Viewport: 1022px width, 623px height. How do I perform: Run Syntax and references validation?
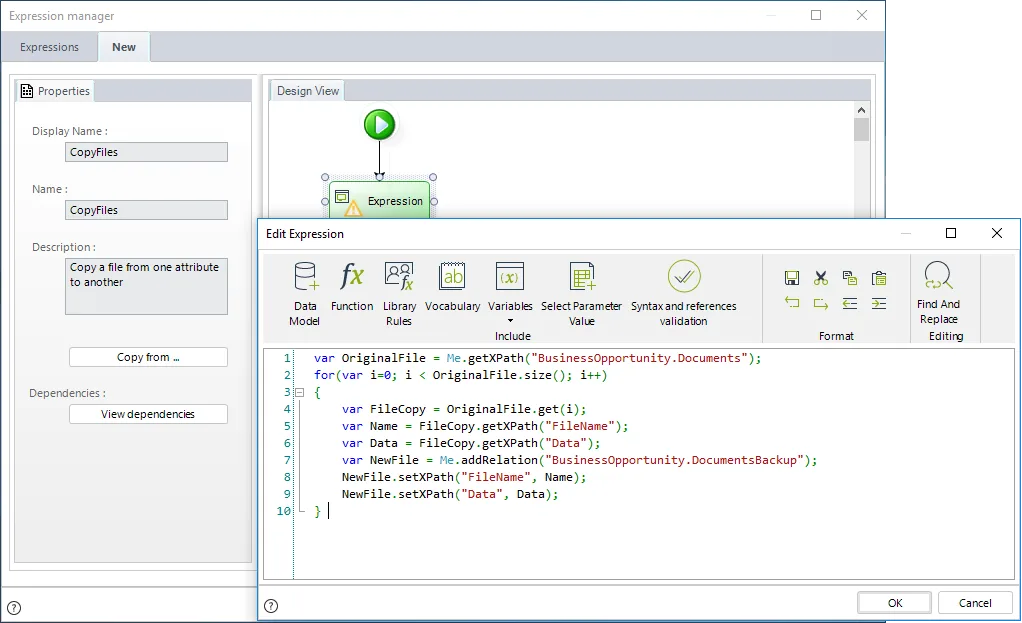pos(684,293)
